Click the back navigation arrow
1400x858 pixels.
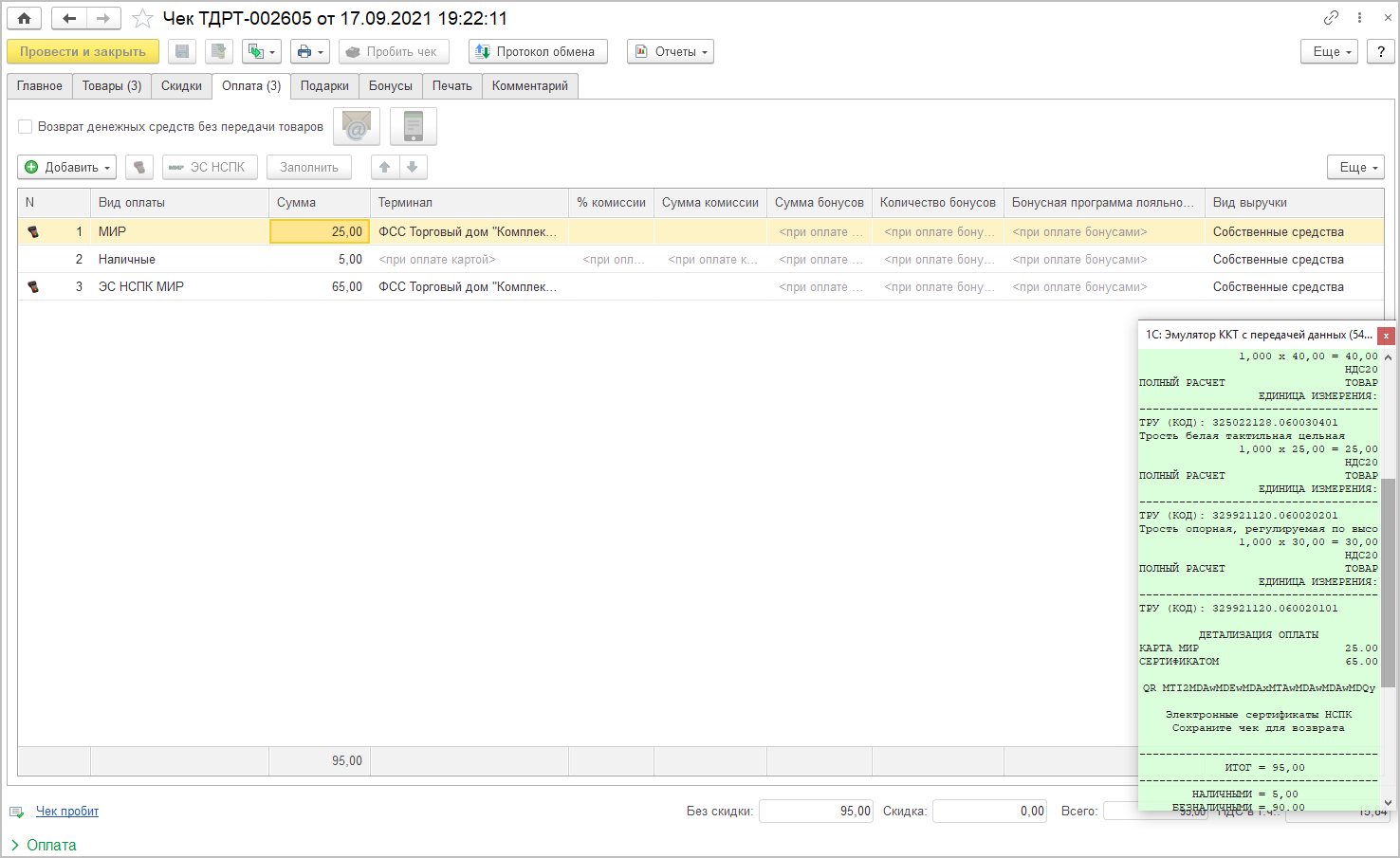point(69,18)
